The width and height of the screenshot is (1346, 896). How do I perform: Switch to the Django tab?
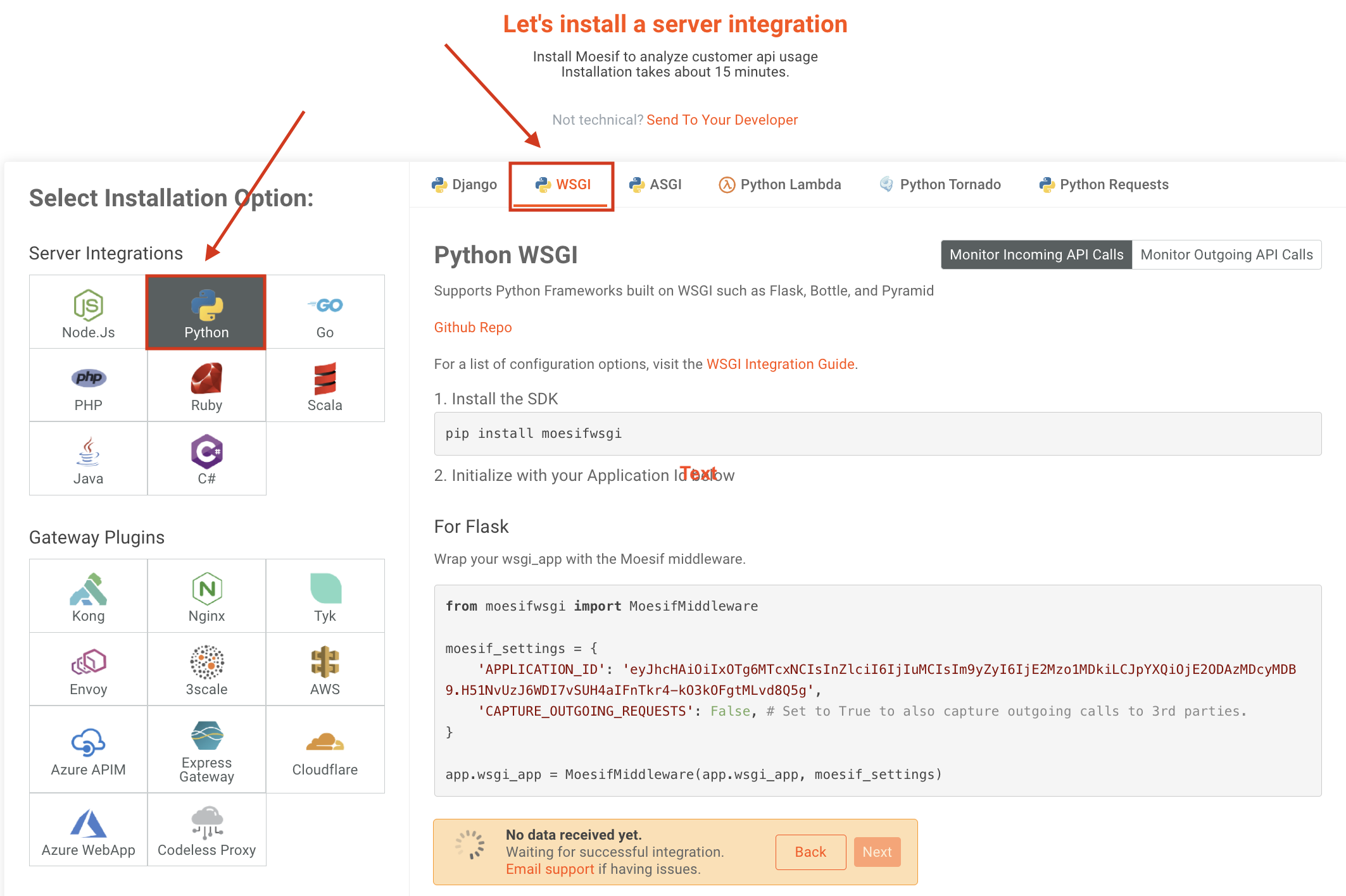(x=464, y=184)
